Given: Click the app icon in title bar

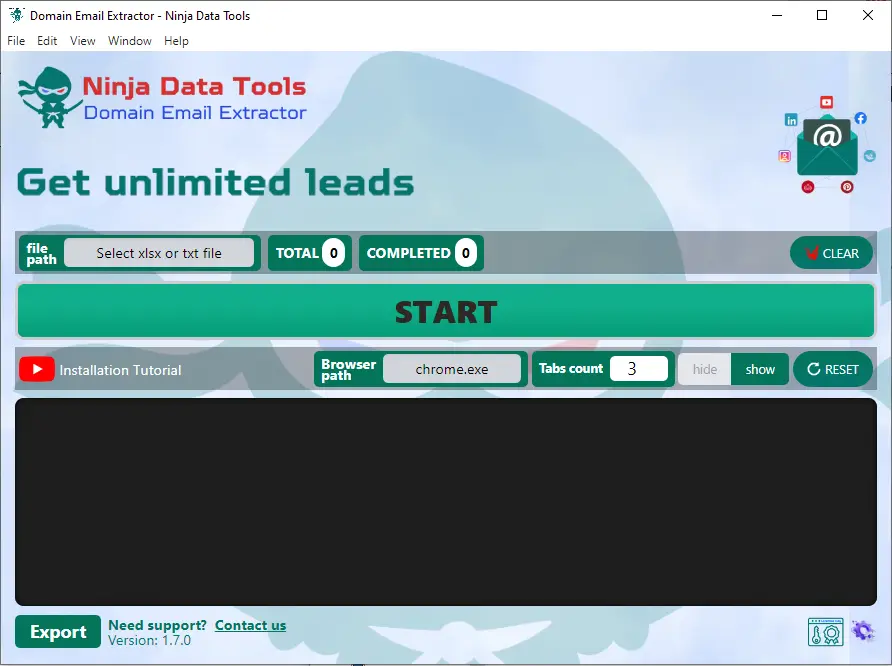Looking at the screenshot, I should coord(16,15).
